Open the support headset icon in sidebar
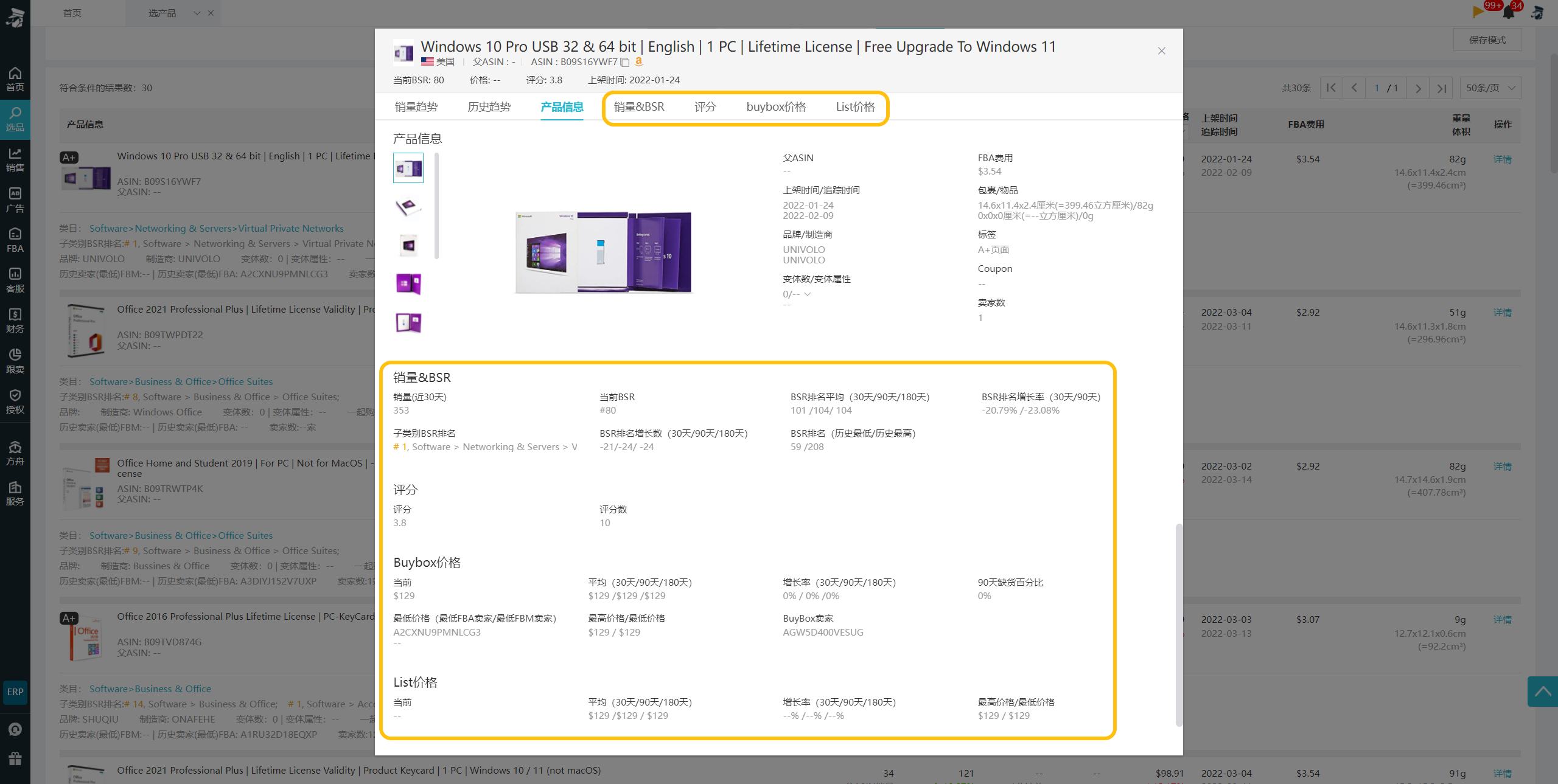Viewport: 1558px width, 784px height. [15, 729]
